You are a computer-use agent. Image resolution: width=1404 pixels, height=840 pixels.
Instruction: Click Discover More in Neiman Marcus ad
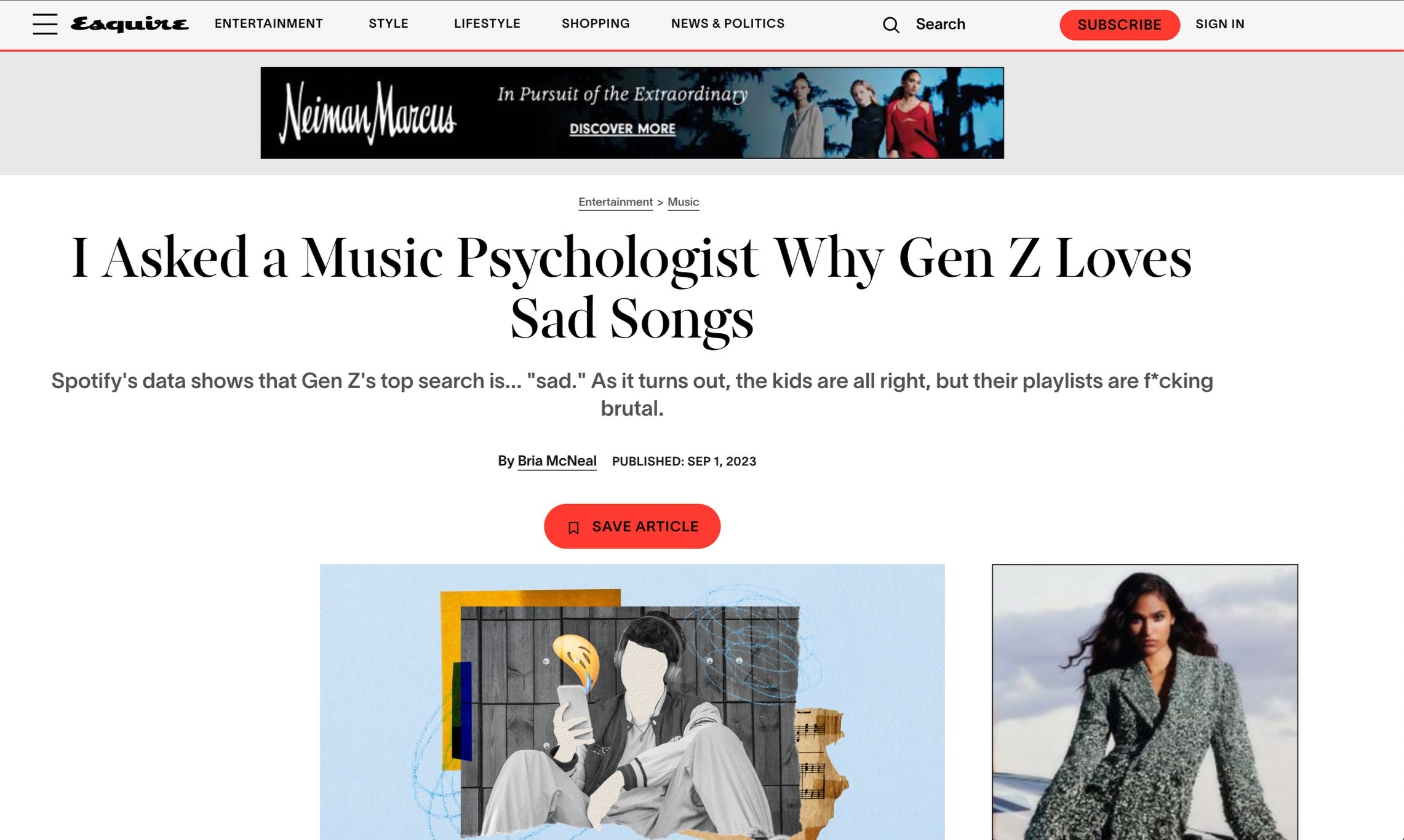622,129
